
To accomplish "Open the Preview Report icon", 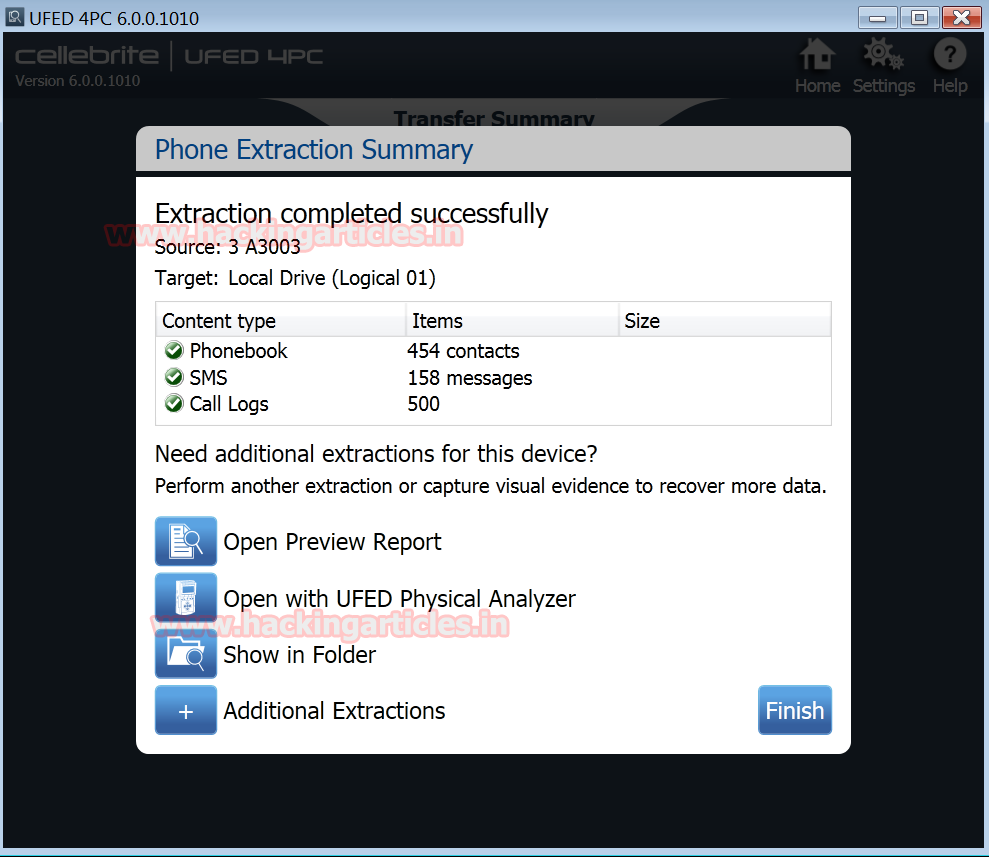I will coord(185,541).
